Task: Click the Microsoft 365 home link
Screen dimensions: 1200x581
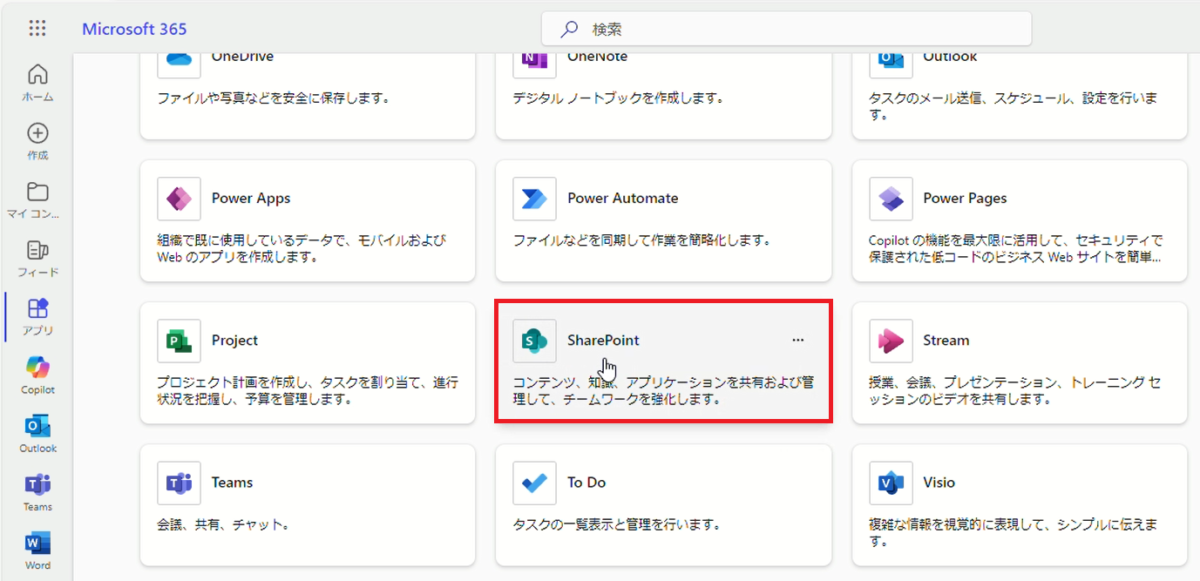Action: point(134,28)
